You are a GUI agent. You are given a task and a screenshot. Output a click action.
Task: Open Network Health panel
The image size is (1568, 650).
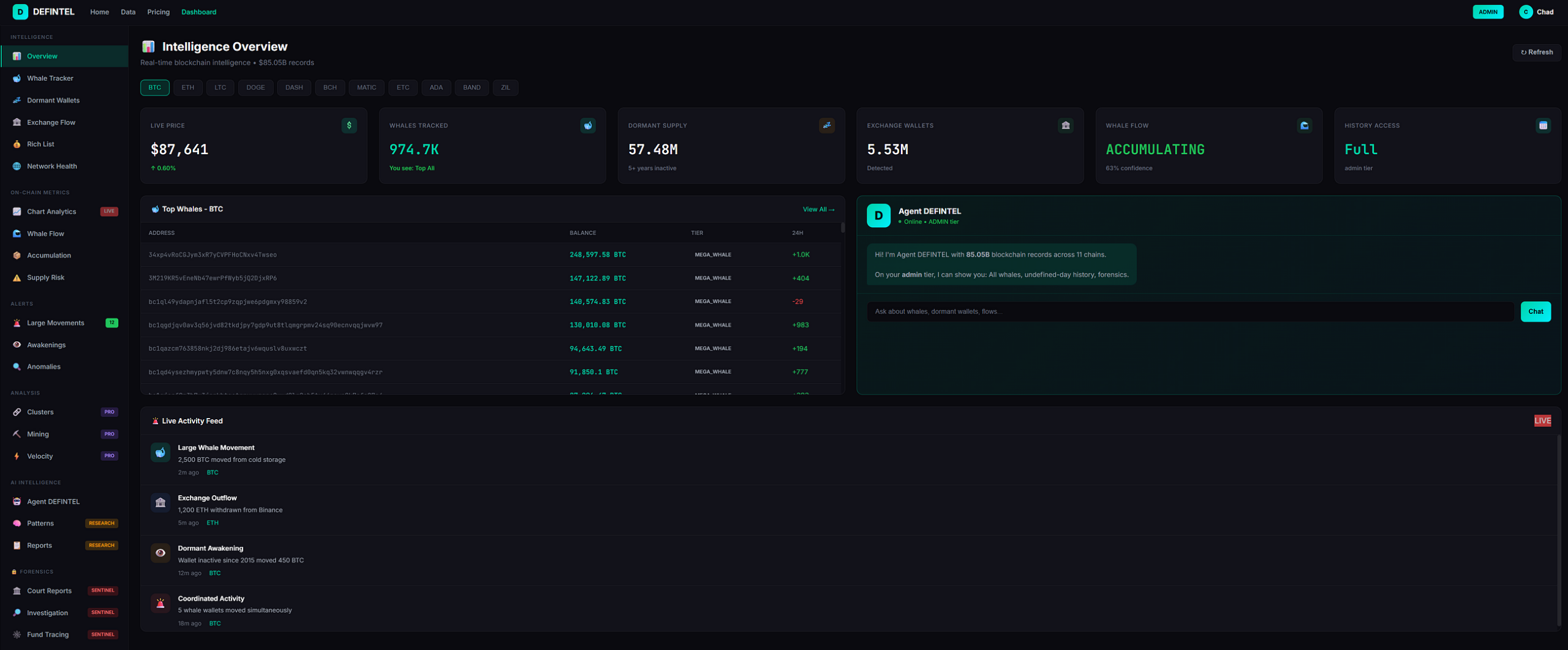(51, 166)
